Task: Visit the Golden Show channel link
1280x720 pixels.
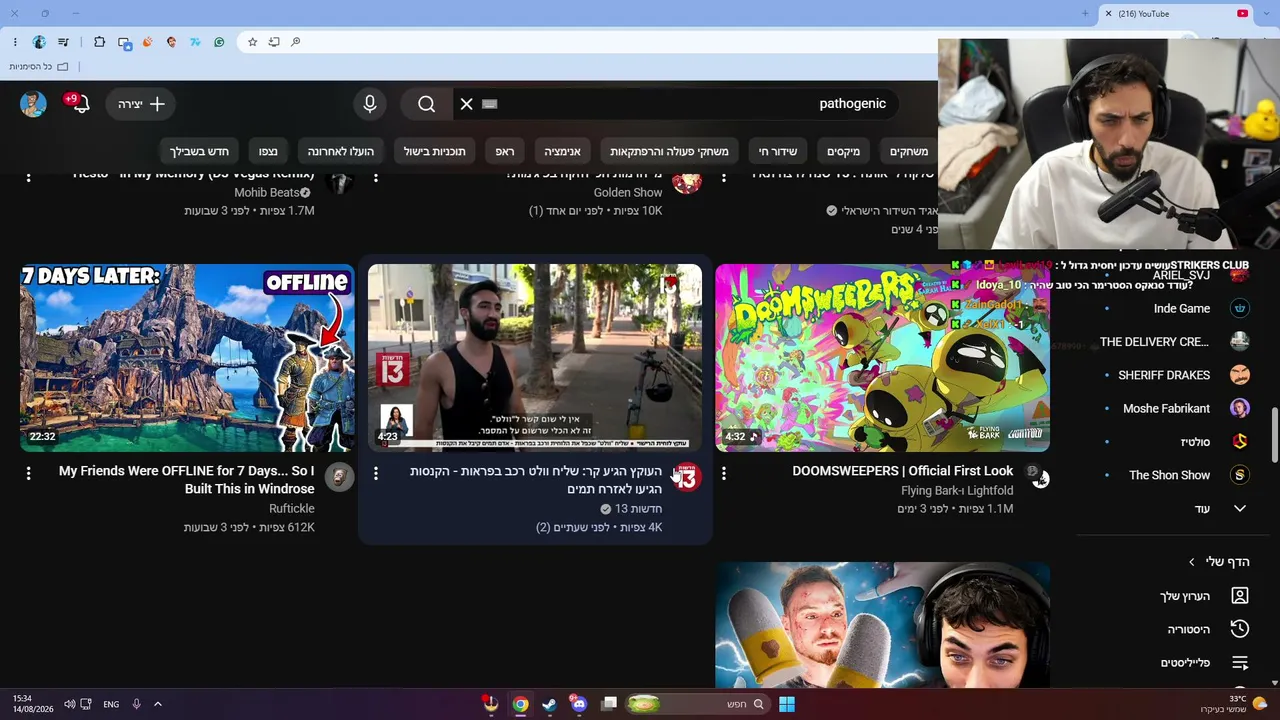Action: point(628,192)
